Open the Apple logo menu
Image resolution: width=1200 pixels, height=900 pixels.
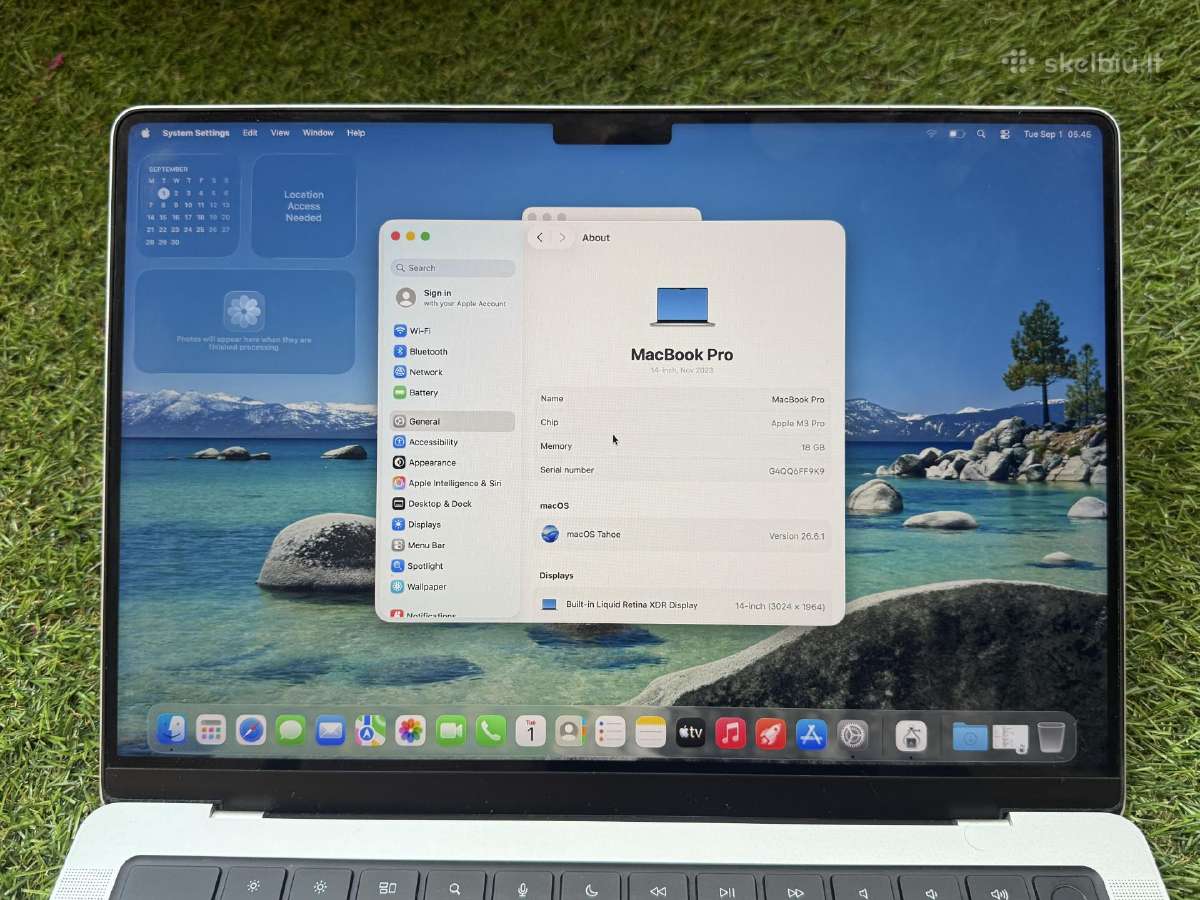coord(145,132)
